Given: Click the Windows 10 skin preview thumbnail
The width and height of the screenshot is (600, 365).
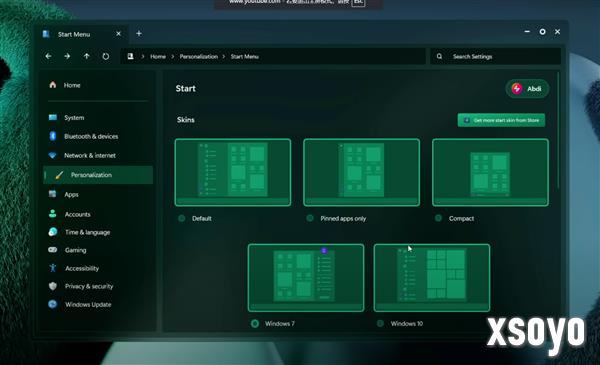Looking at the screenshot, I should coord(432,278).
